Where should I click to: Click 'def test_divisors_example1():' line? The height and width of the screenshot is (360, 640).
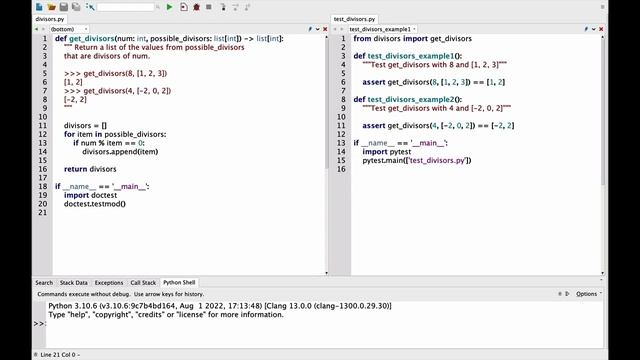point(408,56)
